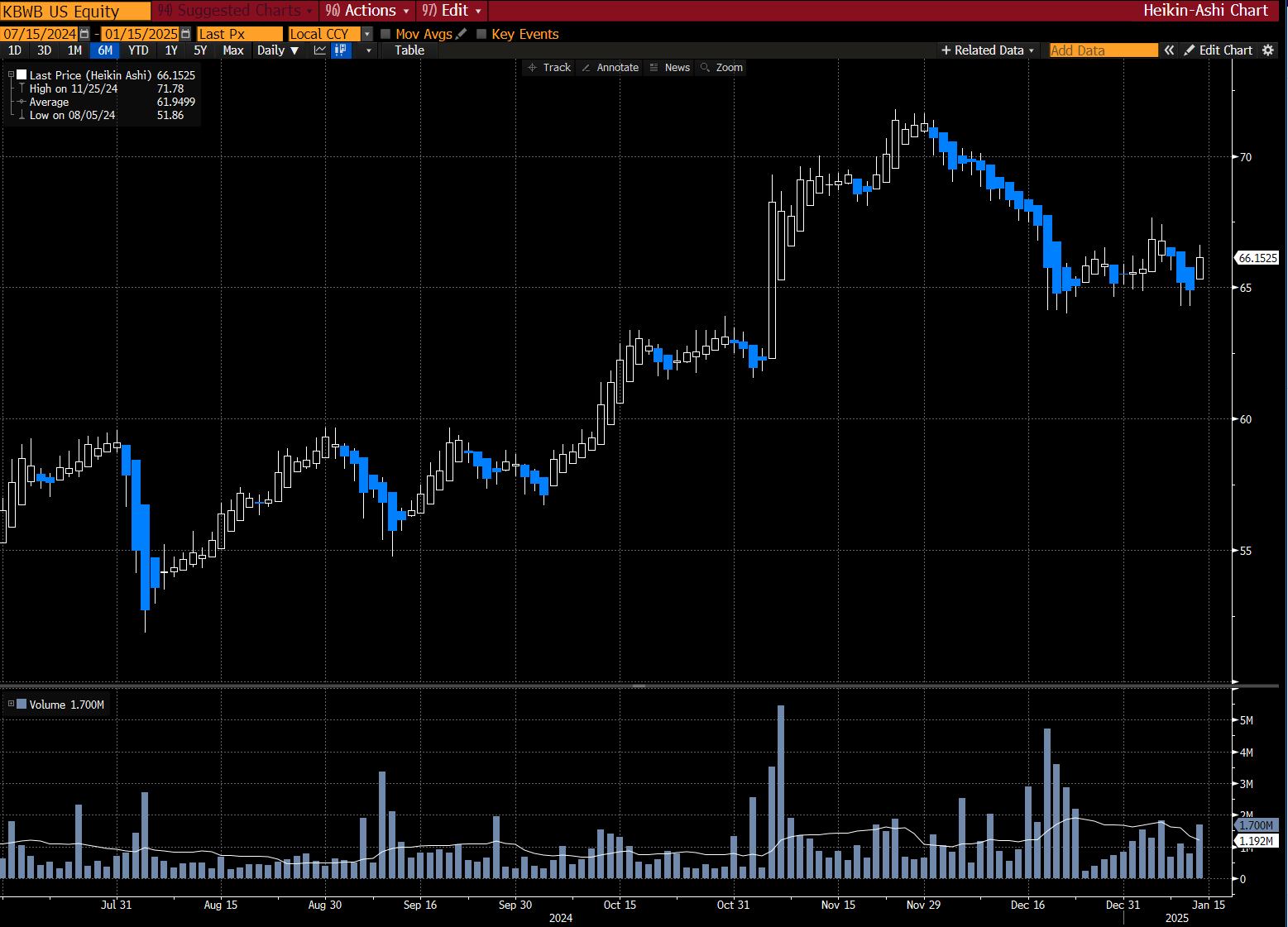Click the 66.1525 last price axis label
The image size is (1288, 927).
pos(1257,258)
